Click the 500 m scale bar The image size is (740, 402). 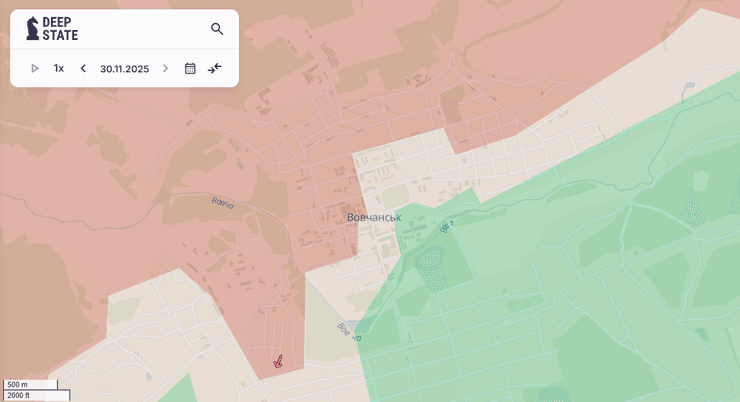[30, 384]
